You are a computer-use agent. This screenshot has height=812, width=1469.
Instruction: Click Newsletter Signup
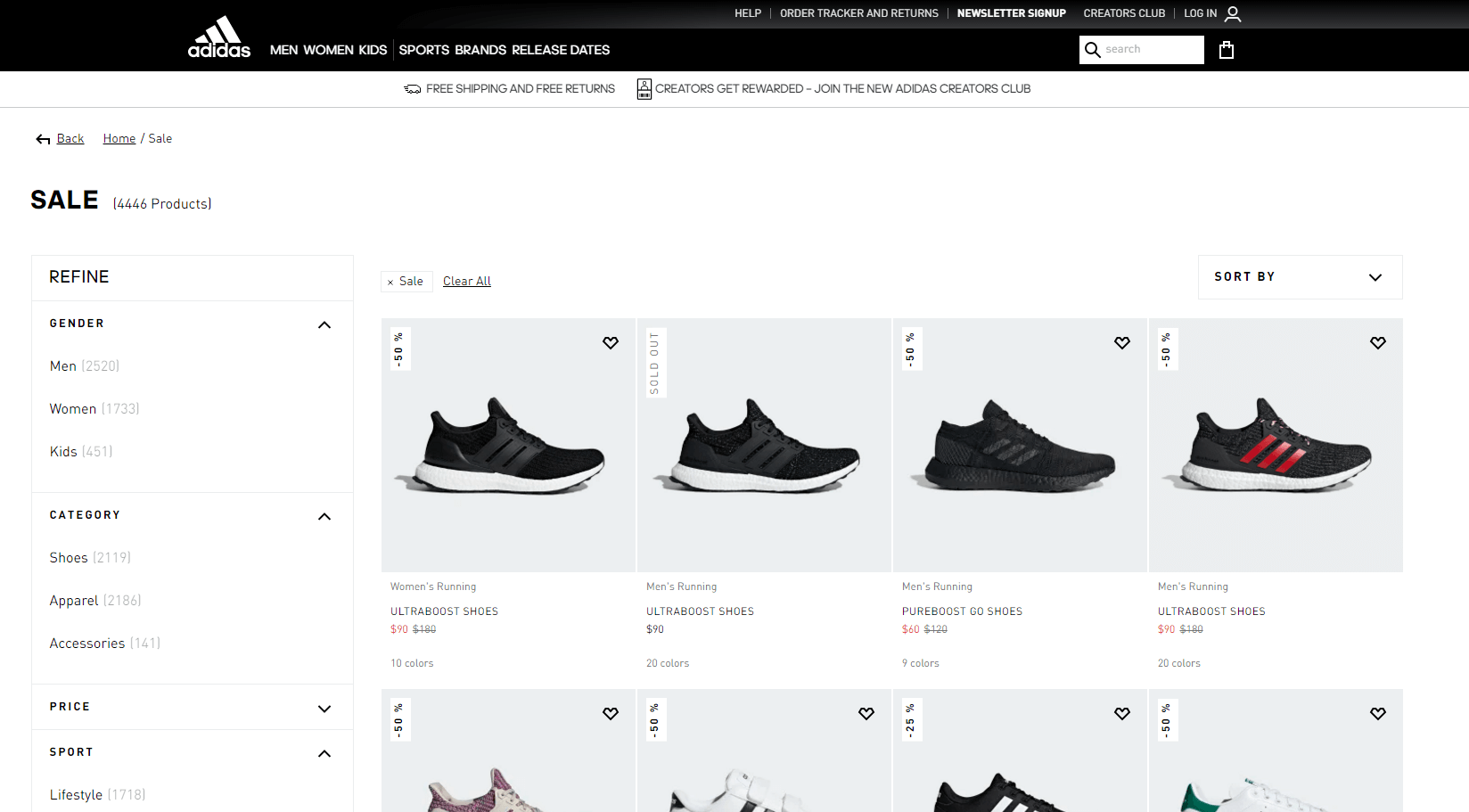pyautogui.click(x=1012, y=13)
